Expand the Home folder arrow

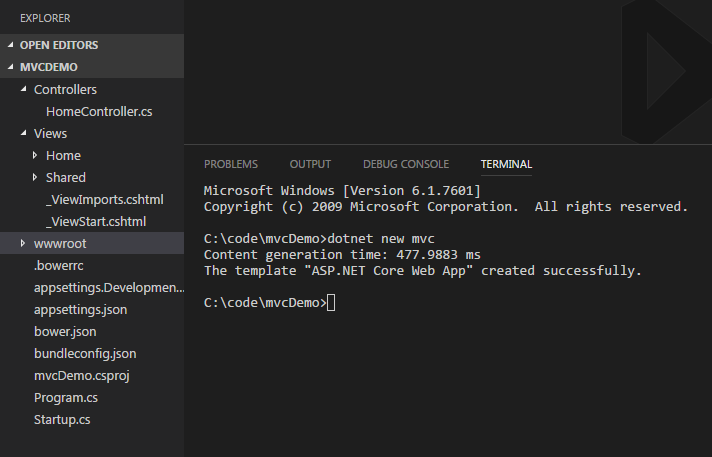[x=35, y=155]
